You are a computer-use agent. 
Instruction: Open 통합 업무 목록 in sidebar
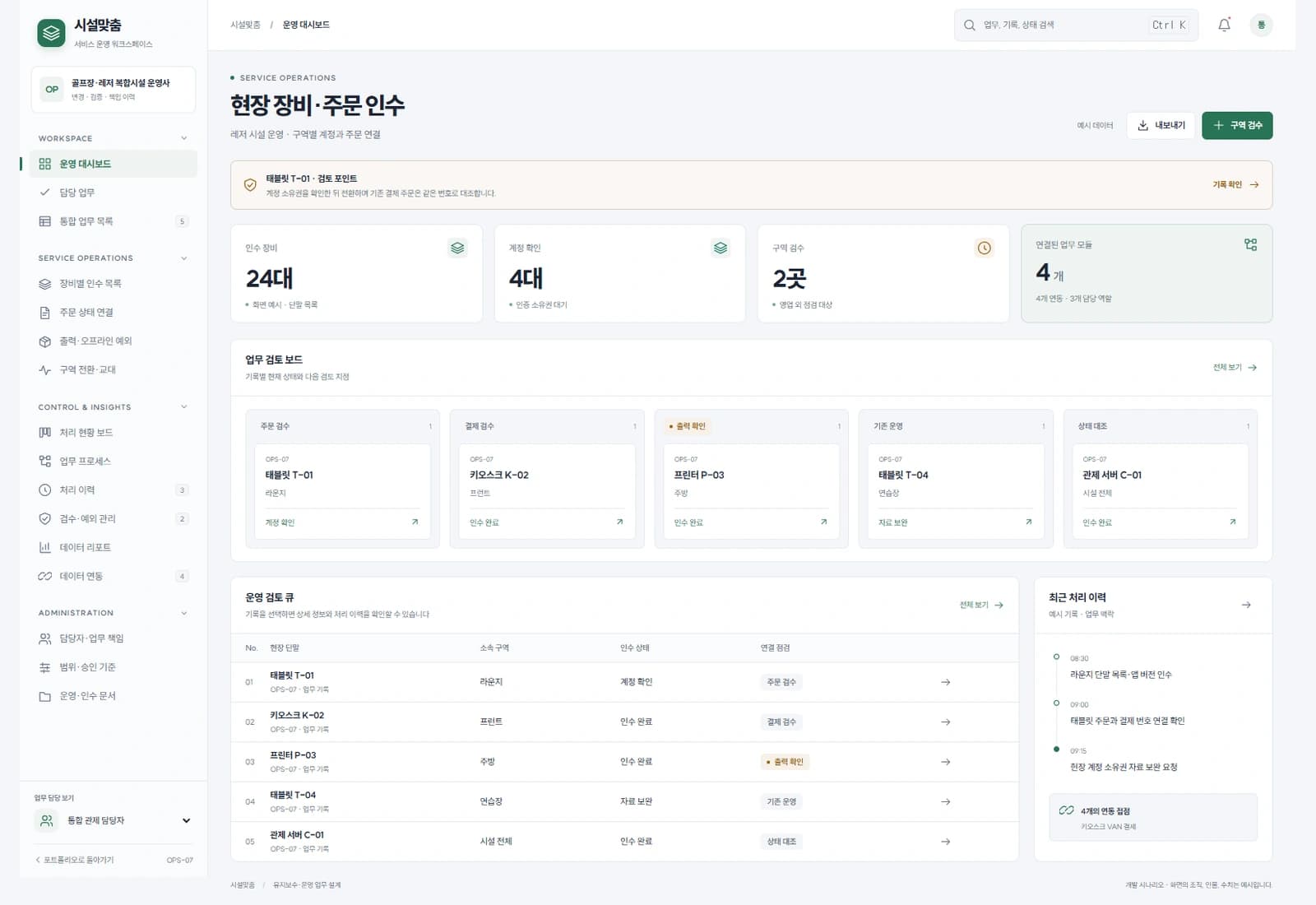114,221
